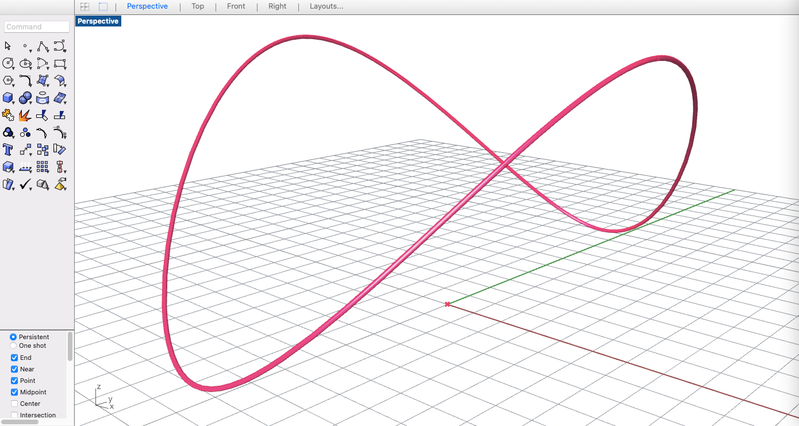Click the Command input field

[x=37, y=26]
